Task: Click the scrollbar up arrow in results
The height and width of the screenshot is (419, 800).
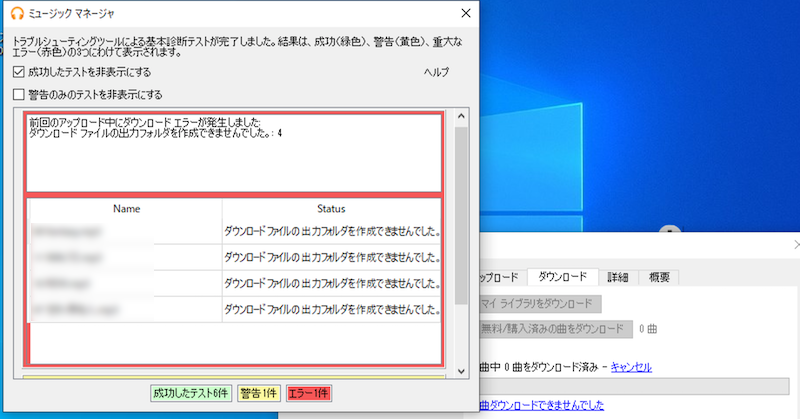Action: [x=461, y=118]
